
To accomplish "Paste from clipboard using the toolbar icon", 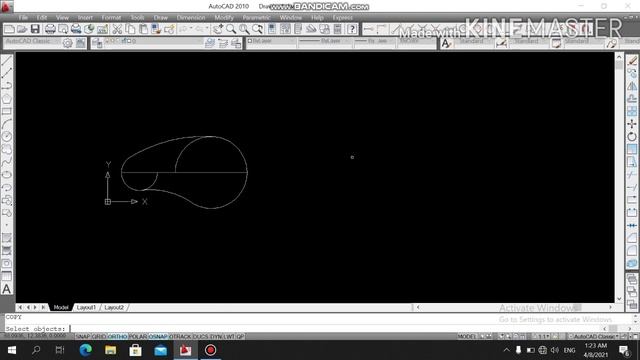I will point(143,29).
